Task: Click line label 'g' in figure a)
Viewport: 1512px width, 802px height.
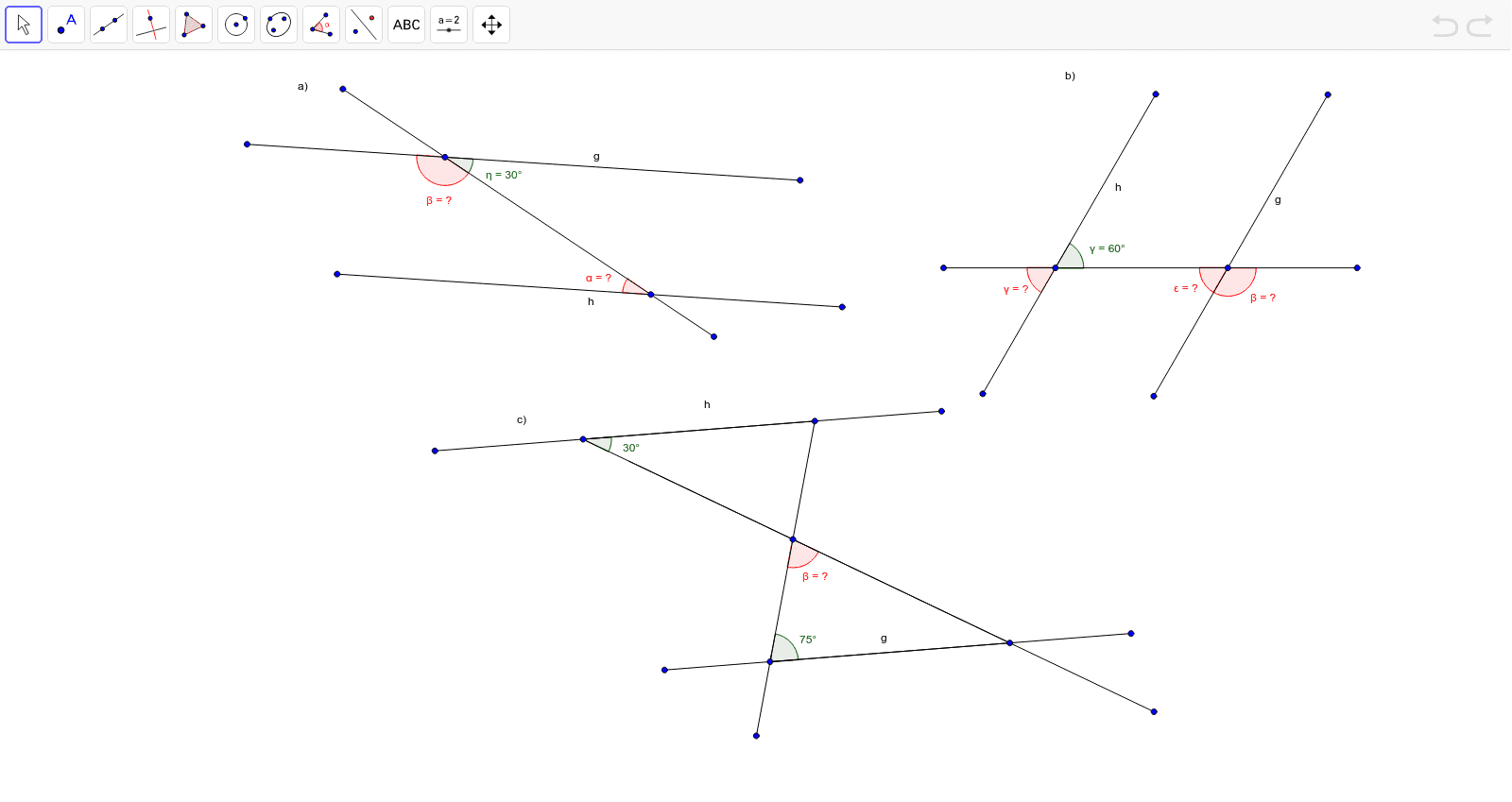Action: coord(596,157)
